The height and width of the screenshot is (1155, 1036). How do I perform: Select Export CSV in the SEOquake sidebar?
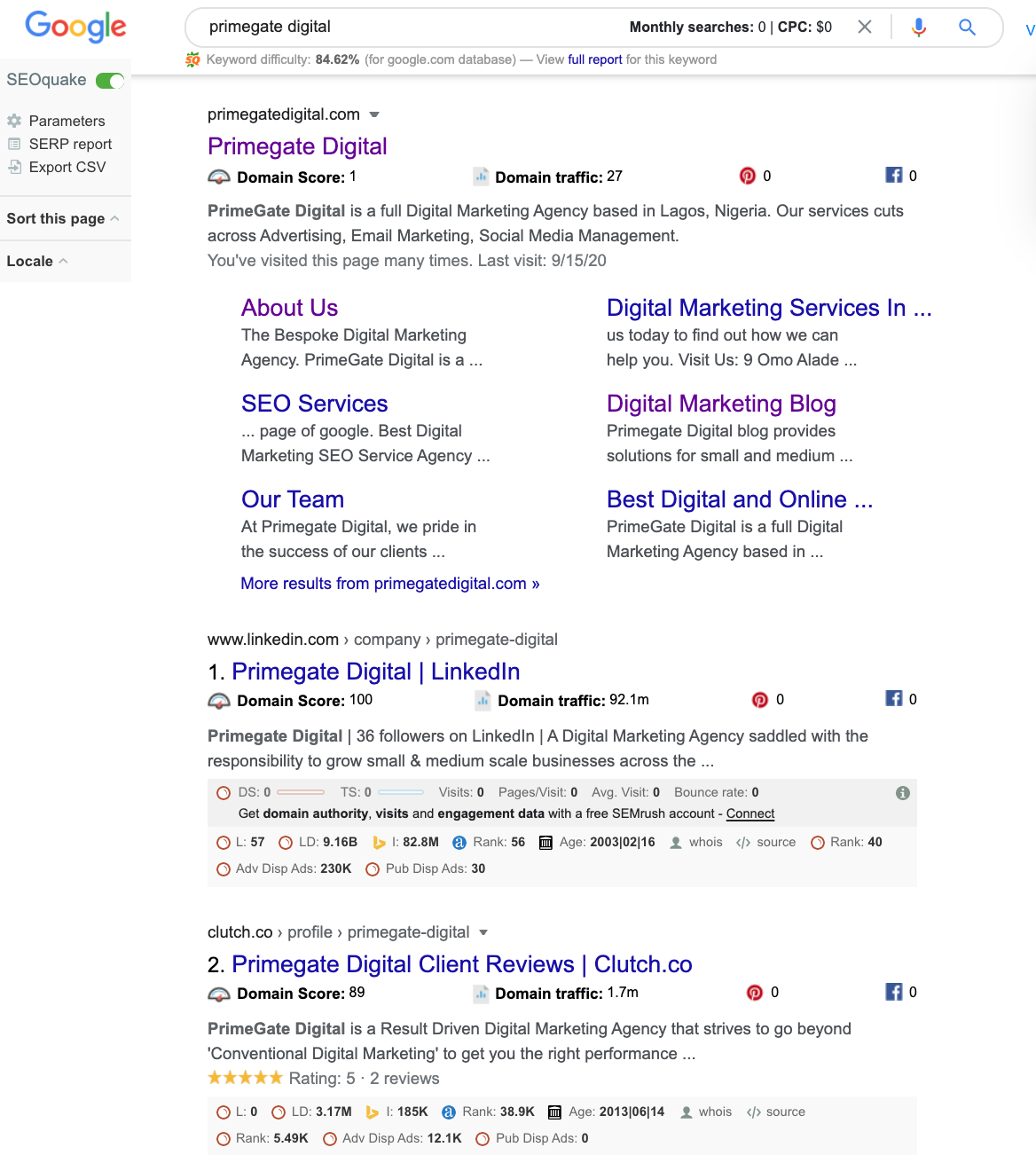67,167
